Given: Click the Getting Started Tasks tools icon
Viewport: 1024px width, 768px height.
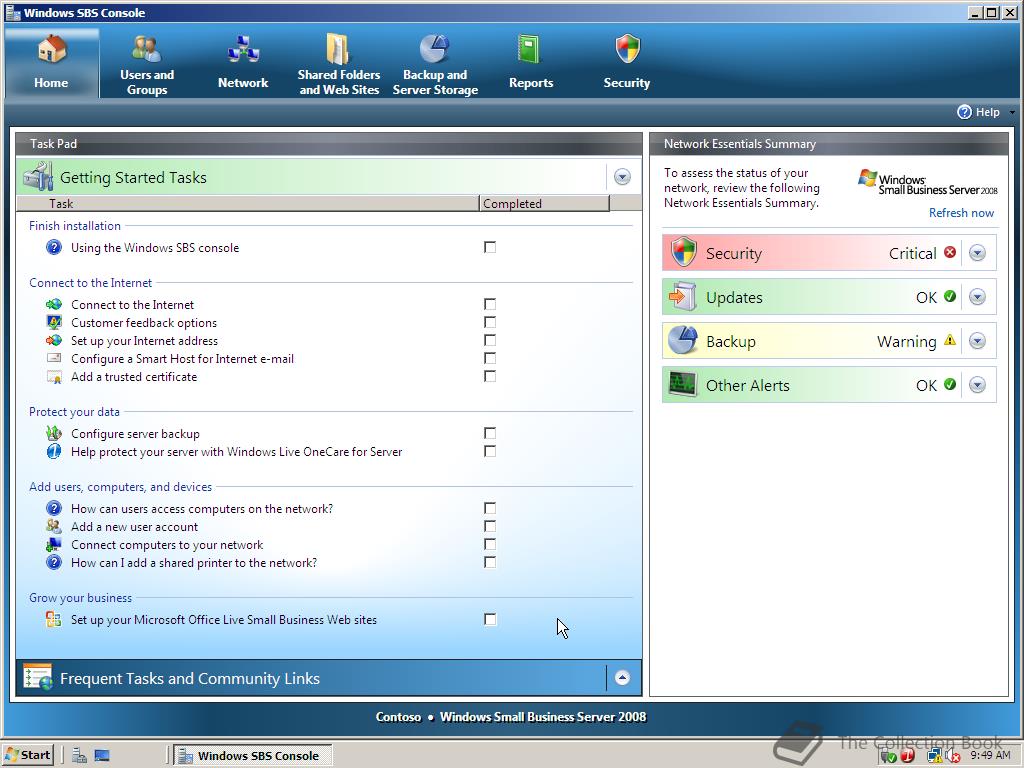Looking at the screenshot, I should [x=38, y=176].
